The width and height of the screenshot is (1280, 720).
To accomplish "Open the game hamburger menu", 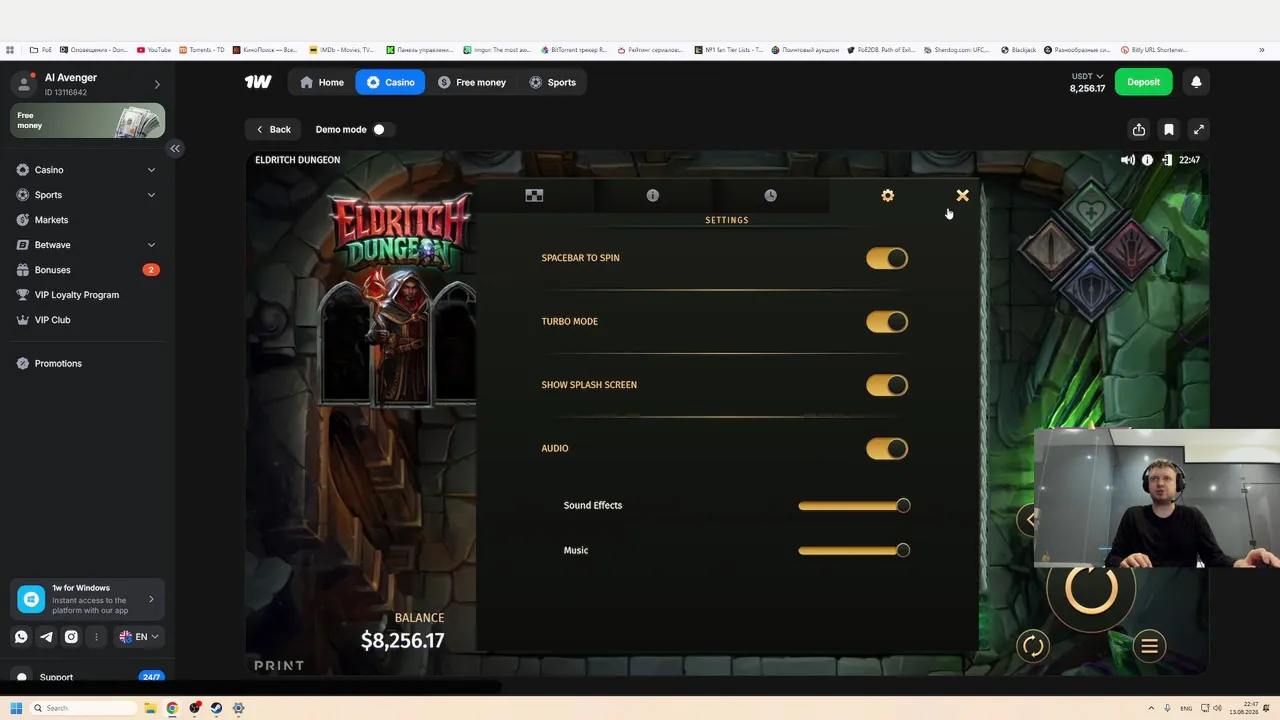I will point(1149,646).
